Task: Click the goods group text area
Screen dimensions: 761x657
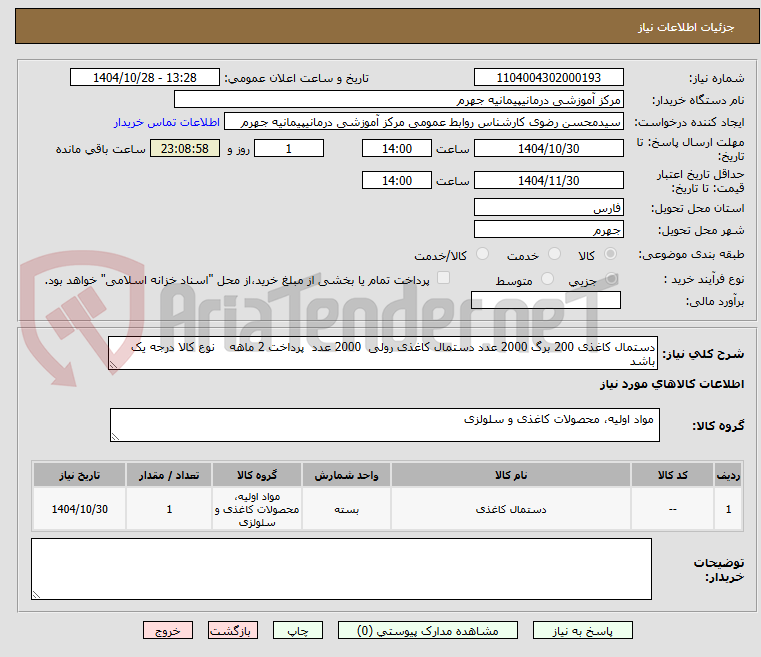Action: [384, 425]
